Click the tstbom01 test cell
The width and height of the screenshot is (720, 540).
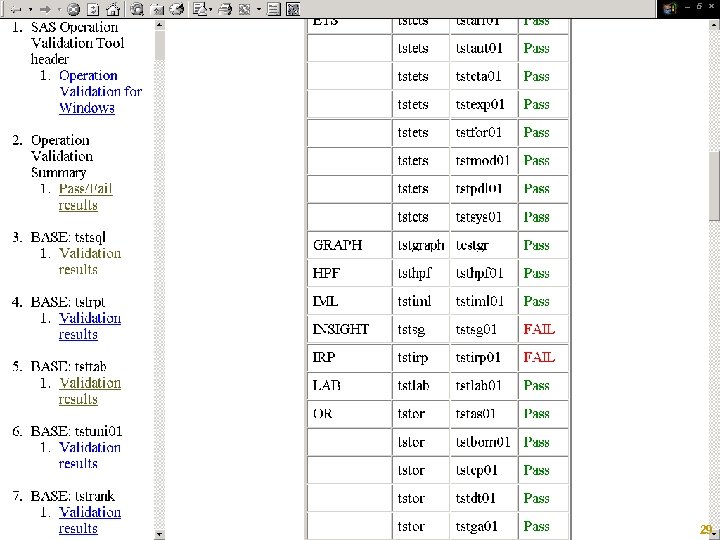tap(484, 442)
